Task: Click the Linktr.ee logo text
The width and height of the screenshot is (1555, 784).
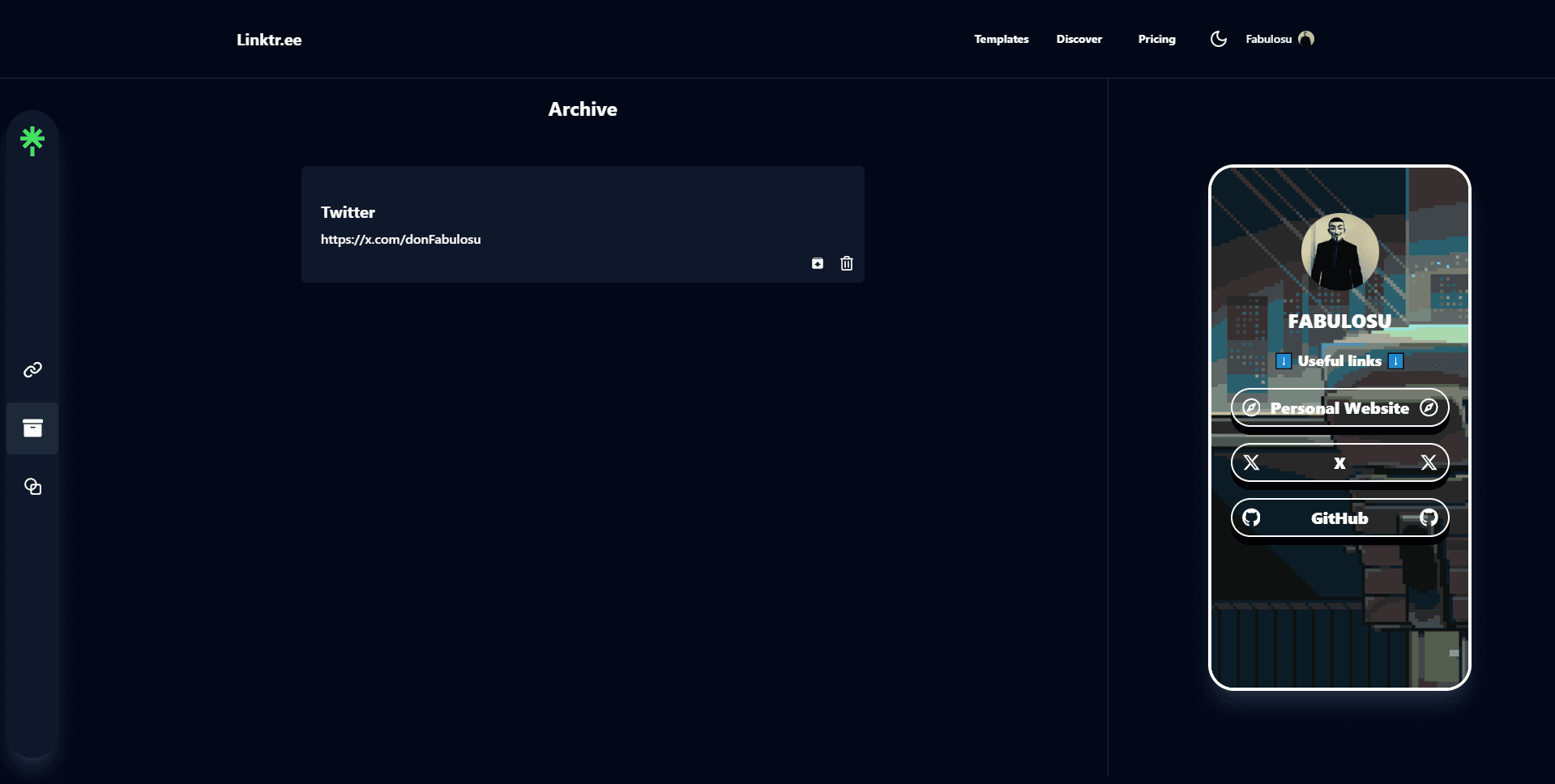Action: pos(268,39)
